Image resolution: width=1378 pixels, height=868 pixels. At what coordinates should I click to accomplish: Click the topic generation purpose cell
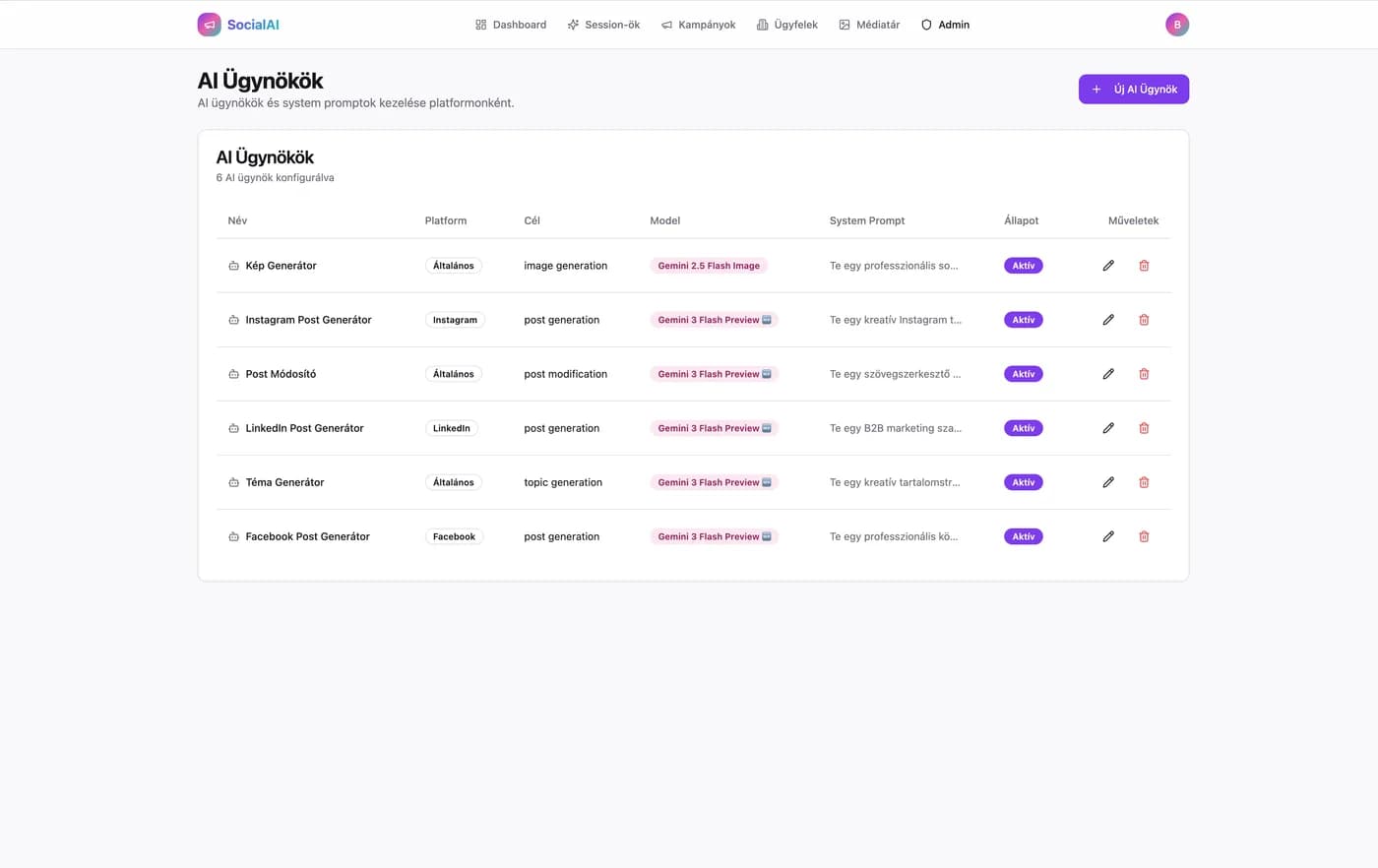point(563,482)
